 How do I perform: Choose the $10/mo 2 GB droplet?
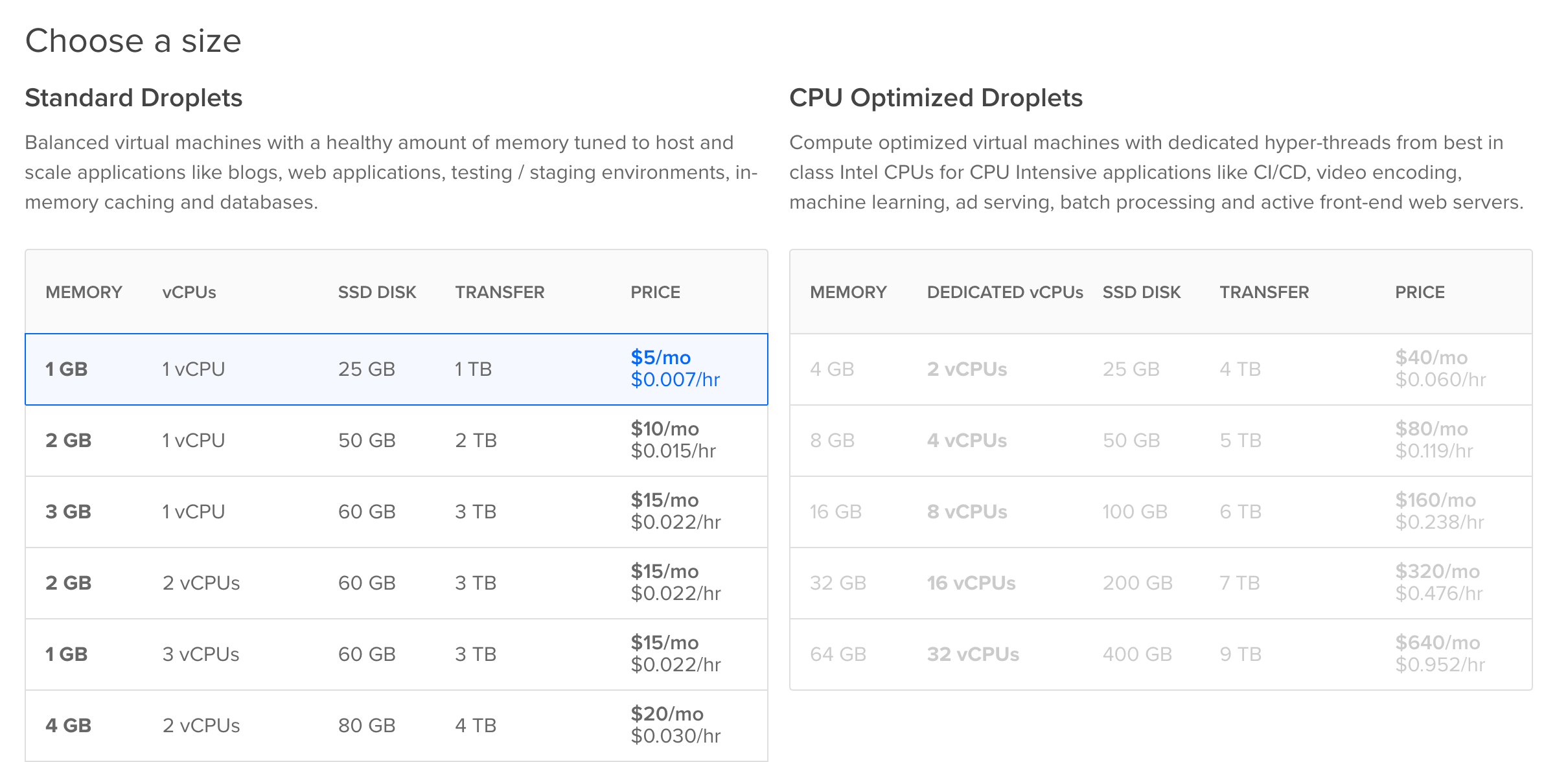click(x=396, y=441)
